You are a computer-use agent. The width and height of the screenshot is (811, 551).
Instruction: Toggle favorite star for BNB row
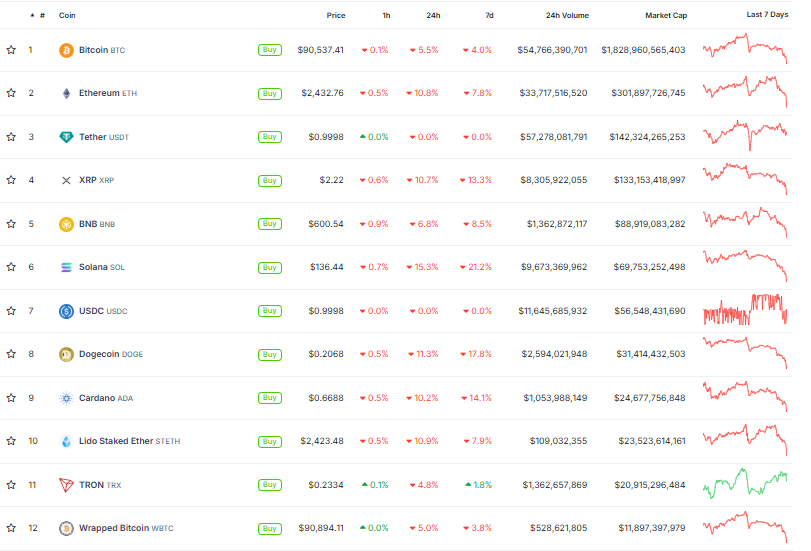point(11,224)
